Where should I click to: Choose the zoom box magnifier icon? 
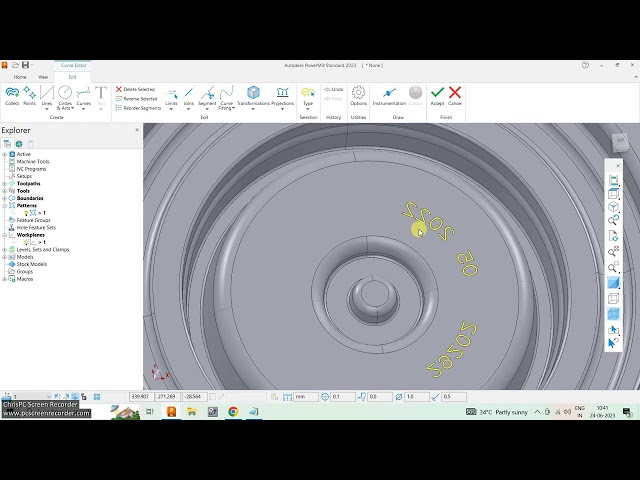tap(613, 268)
